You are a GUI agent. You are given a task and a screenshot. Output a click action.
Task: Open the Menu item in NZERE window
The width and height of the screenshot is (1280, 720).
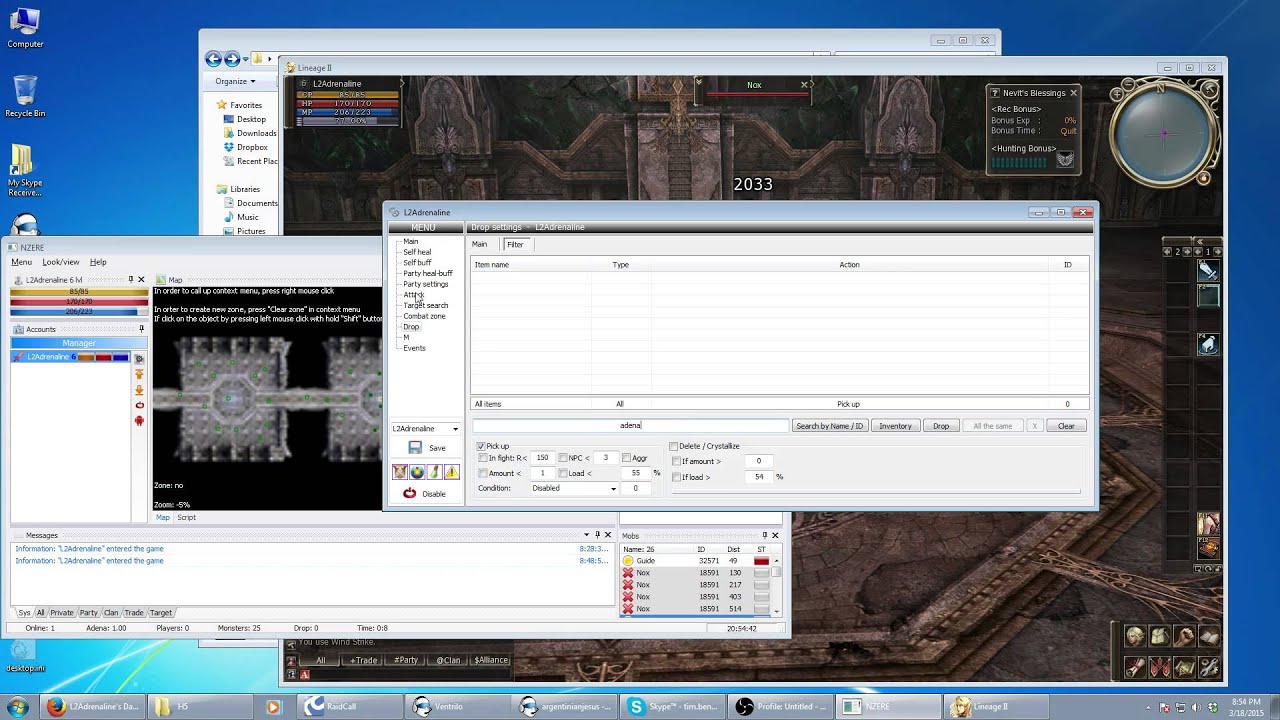point(21,262)
